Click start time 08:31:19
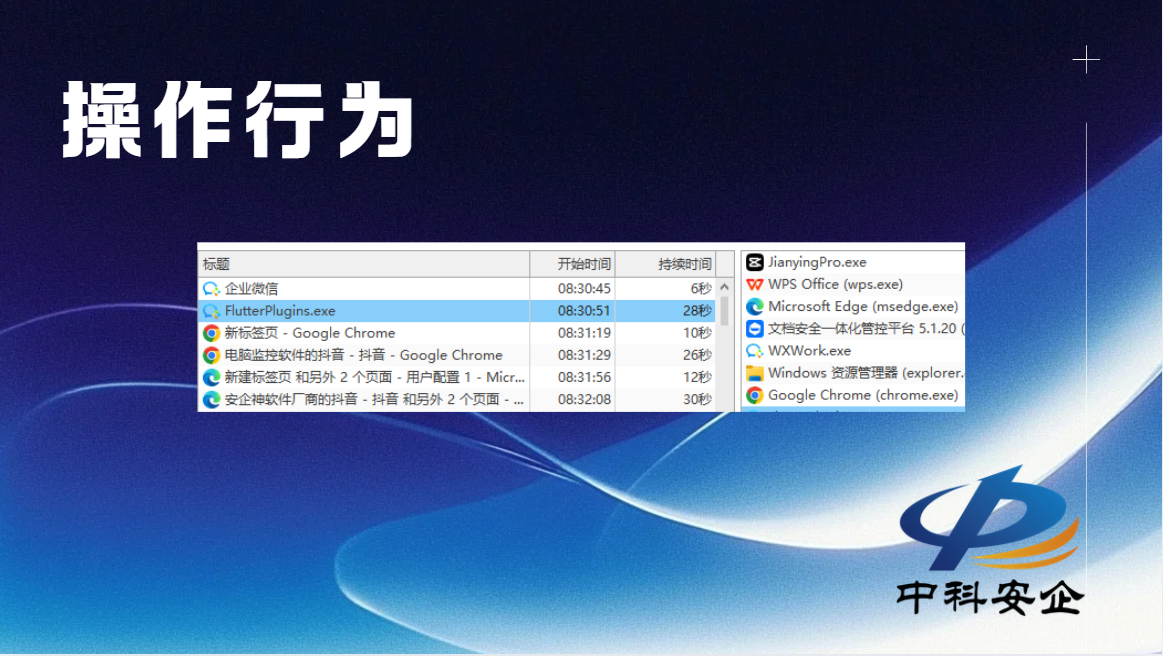This screenshot has height=656, width=1163. [584, 333]
